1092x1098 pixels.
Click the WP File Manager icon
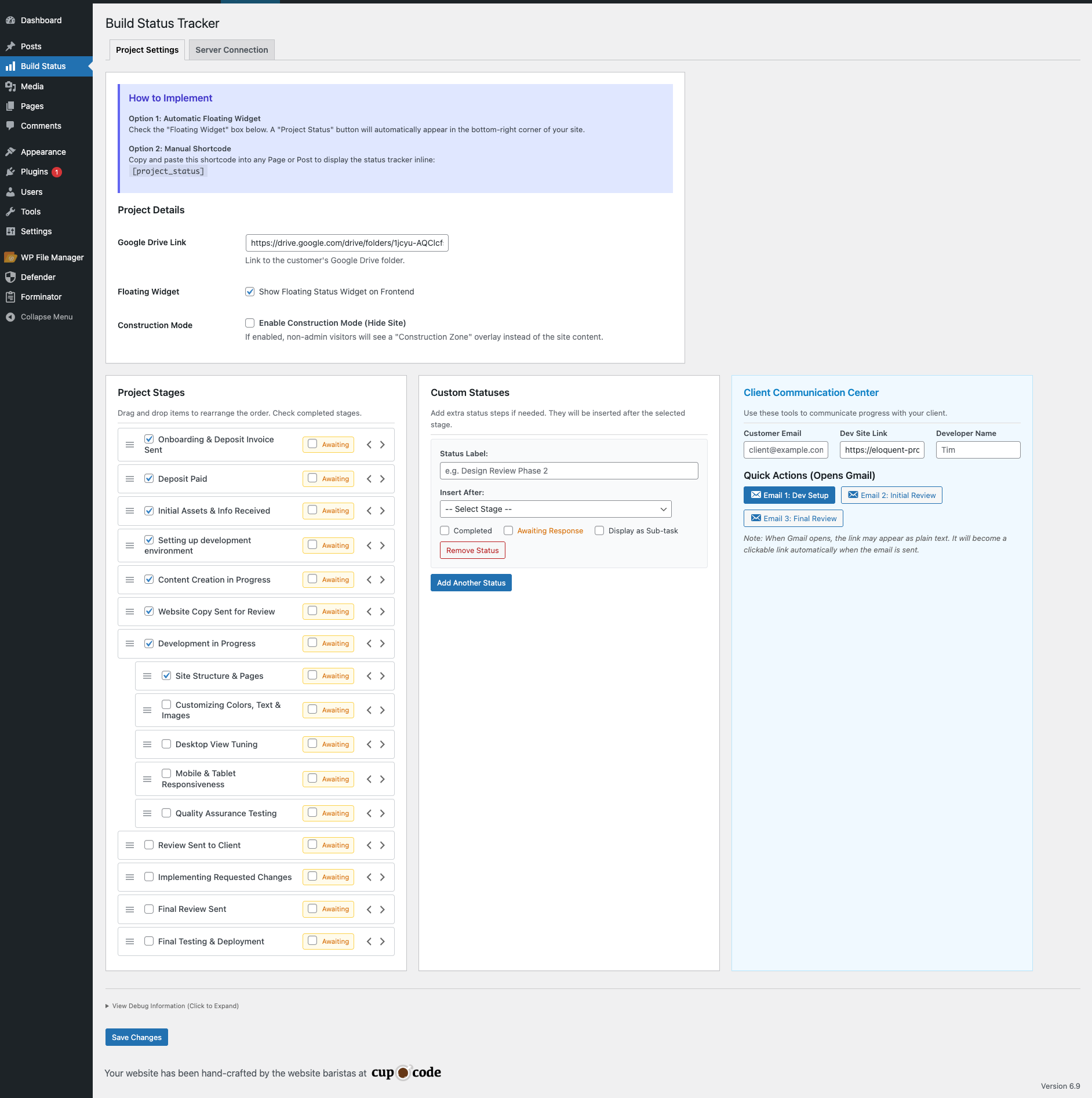coord(10,257)
